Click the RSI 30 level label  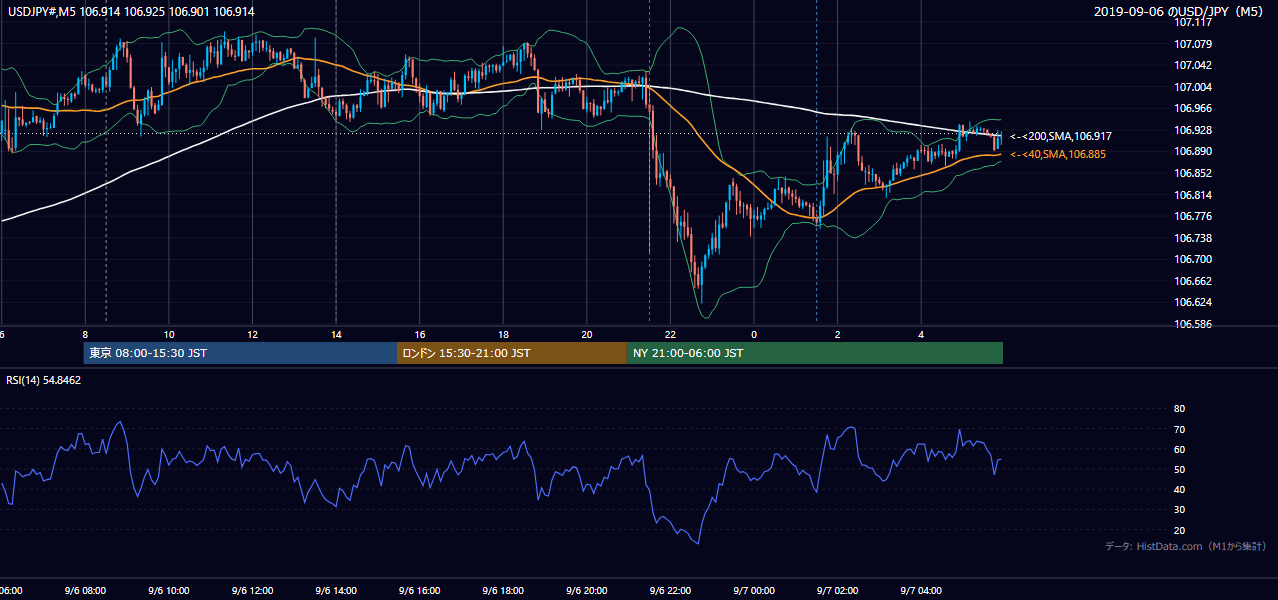pos(1180,510)
